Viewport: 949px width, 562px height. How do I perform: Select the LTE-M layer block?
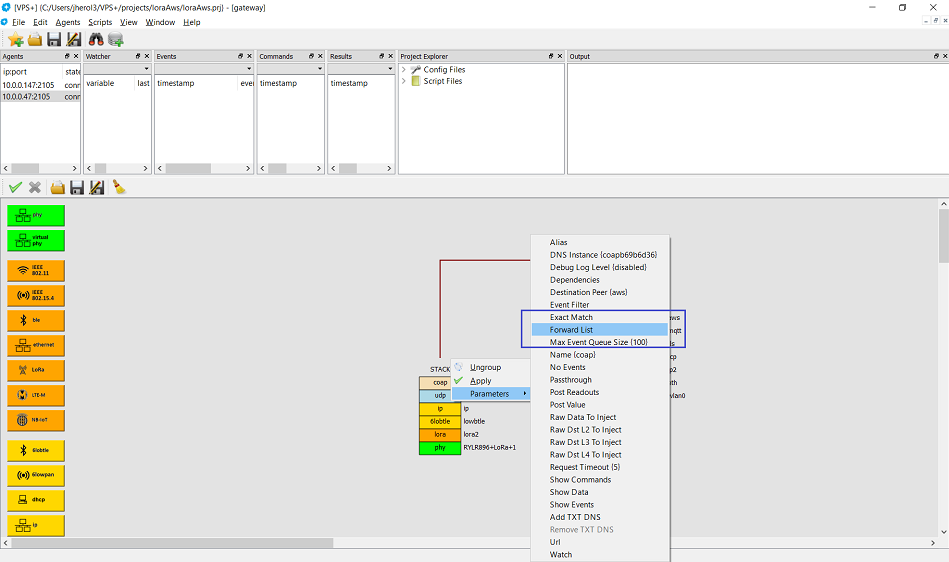tap(36, 395)
